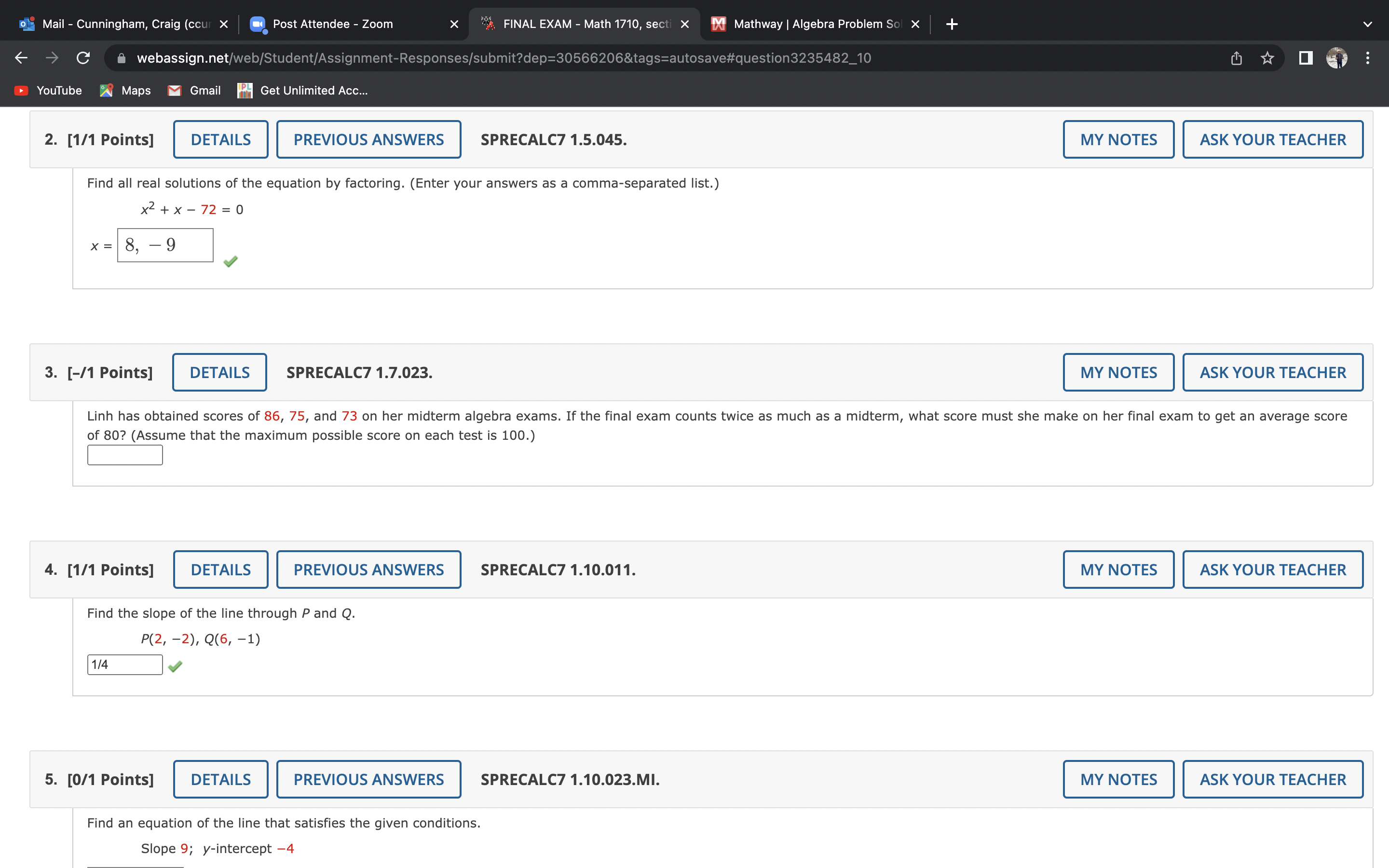Click ASK YOUR TEACHER for question 4
This screenshot has height=868, width=1389.
1272,570
